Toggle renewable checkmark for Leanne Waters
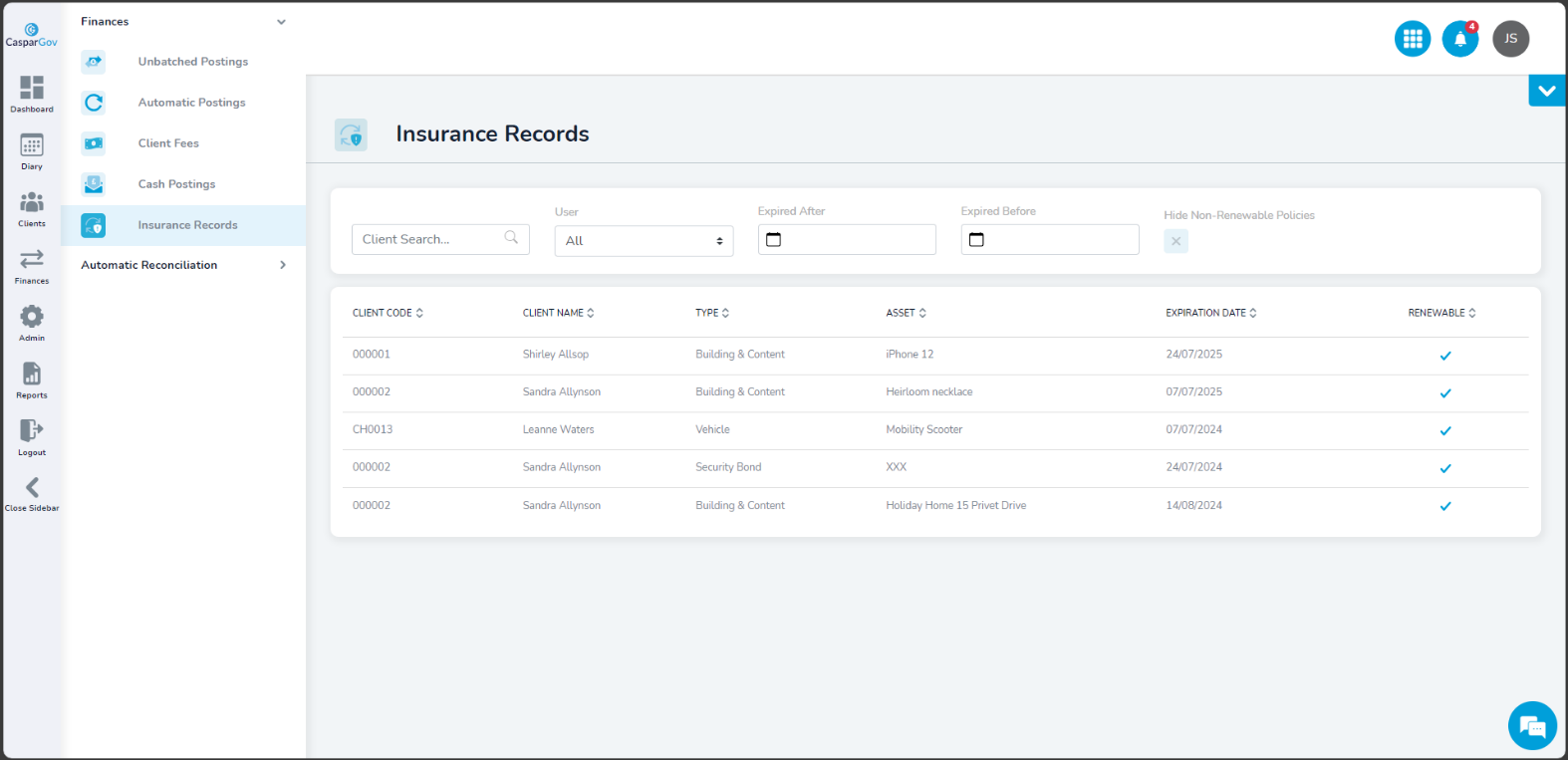Screen dimensions: 1568x760 (1444, 431)
